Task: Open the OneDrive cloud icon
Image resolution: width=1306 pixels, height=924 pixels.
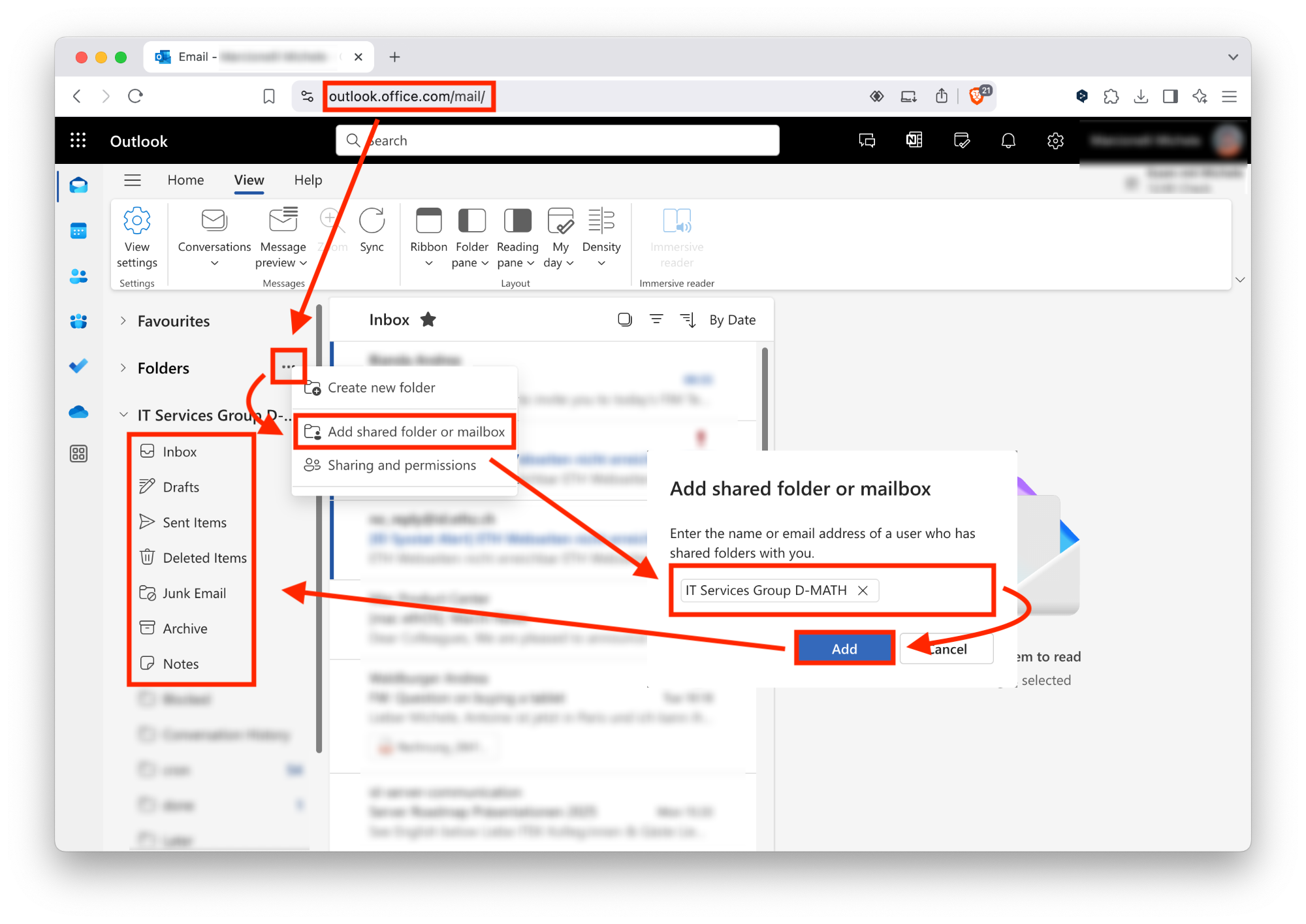Action: (x=78, y=412)
